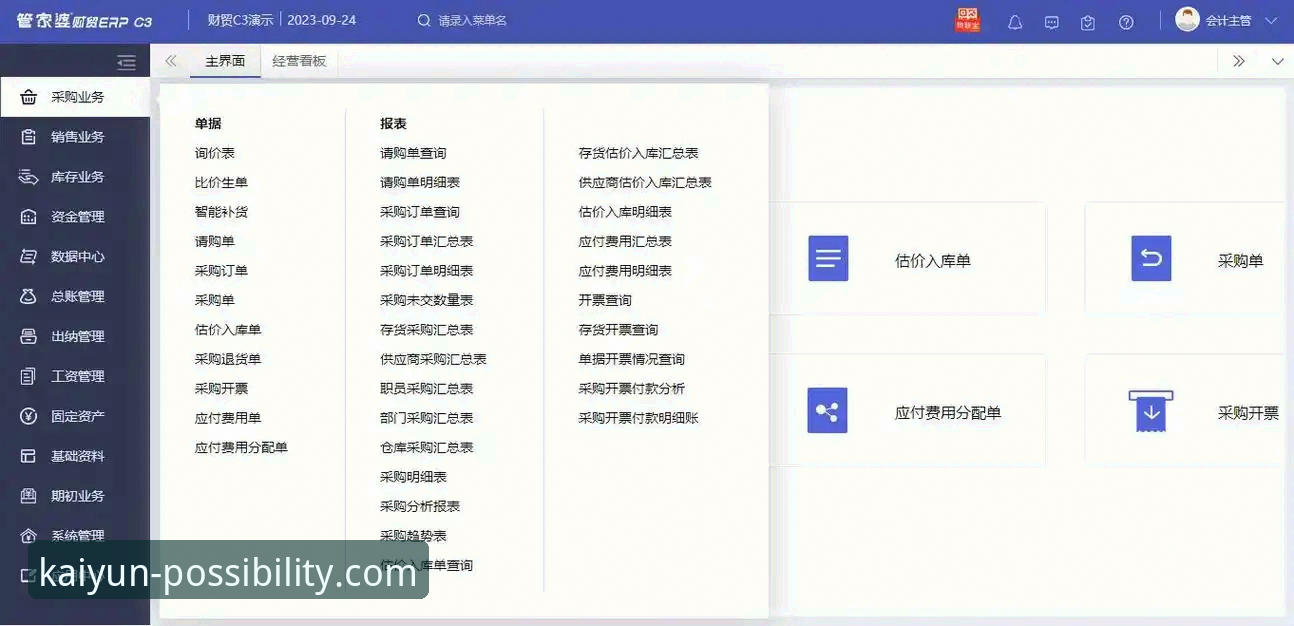This screenshot has width=1294, height=626.
Task: Open 仓库采购汇总表 report
Action: [x=426, y=447]
